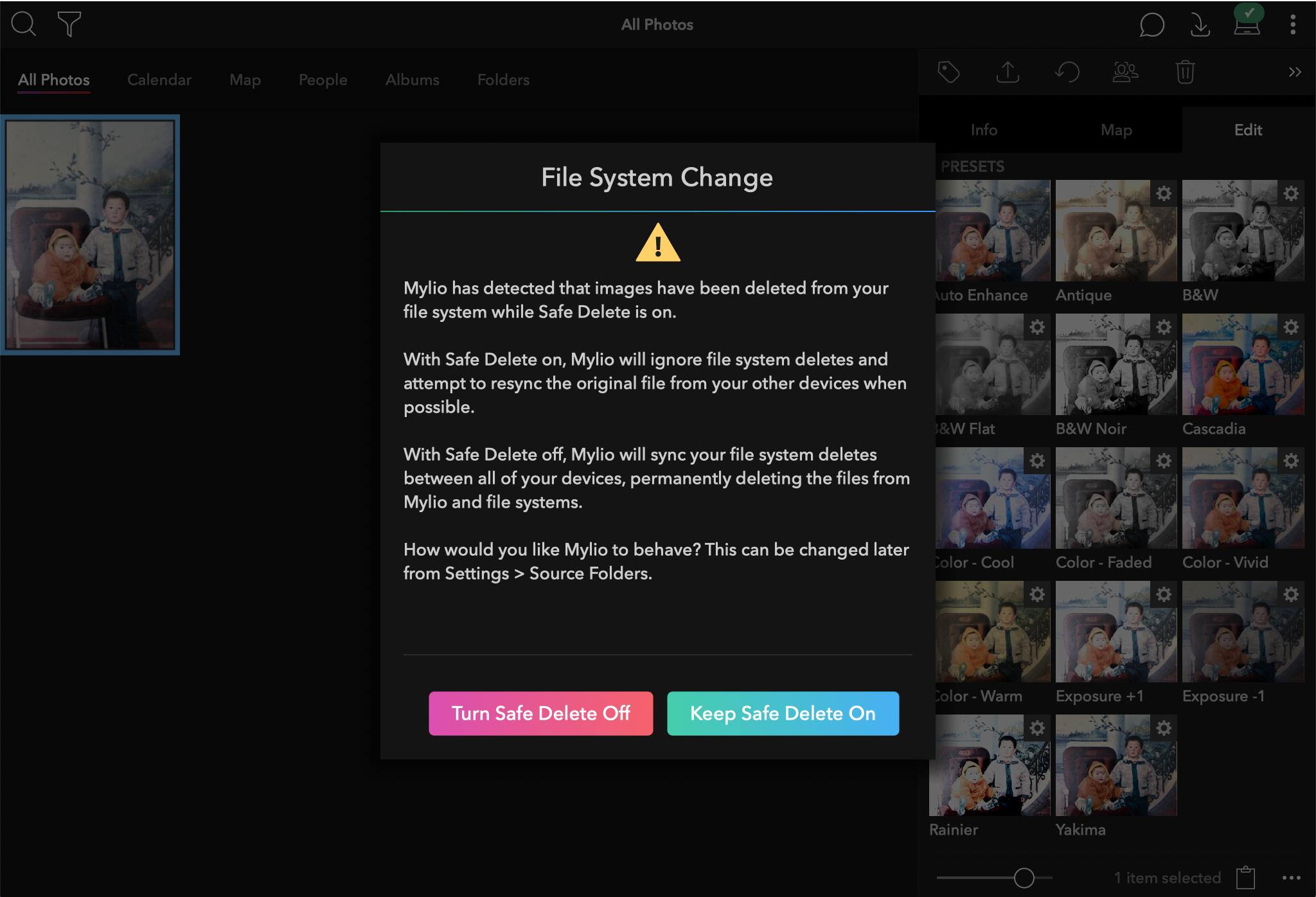The image size is (1316, 897).
Task: Click the import download icon
Action: (1199, 25)
